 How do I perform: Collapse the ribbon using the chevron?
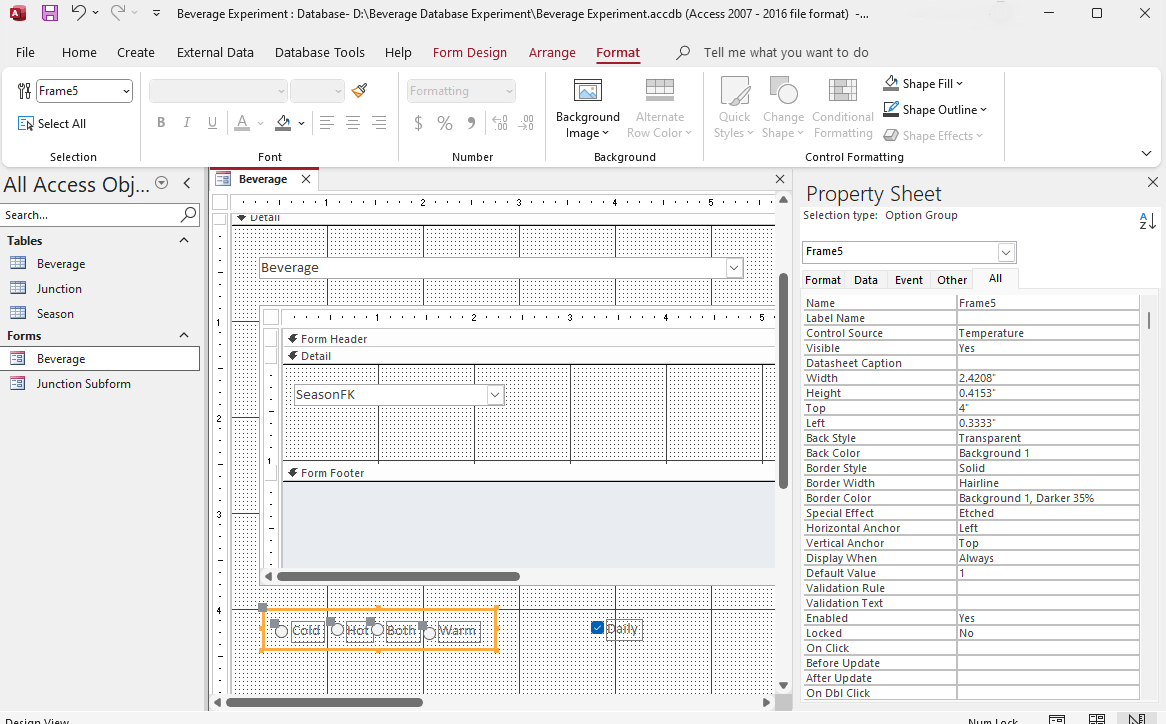pyautogui.click(x=1146, y=153)
